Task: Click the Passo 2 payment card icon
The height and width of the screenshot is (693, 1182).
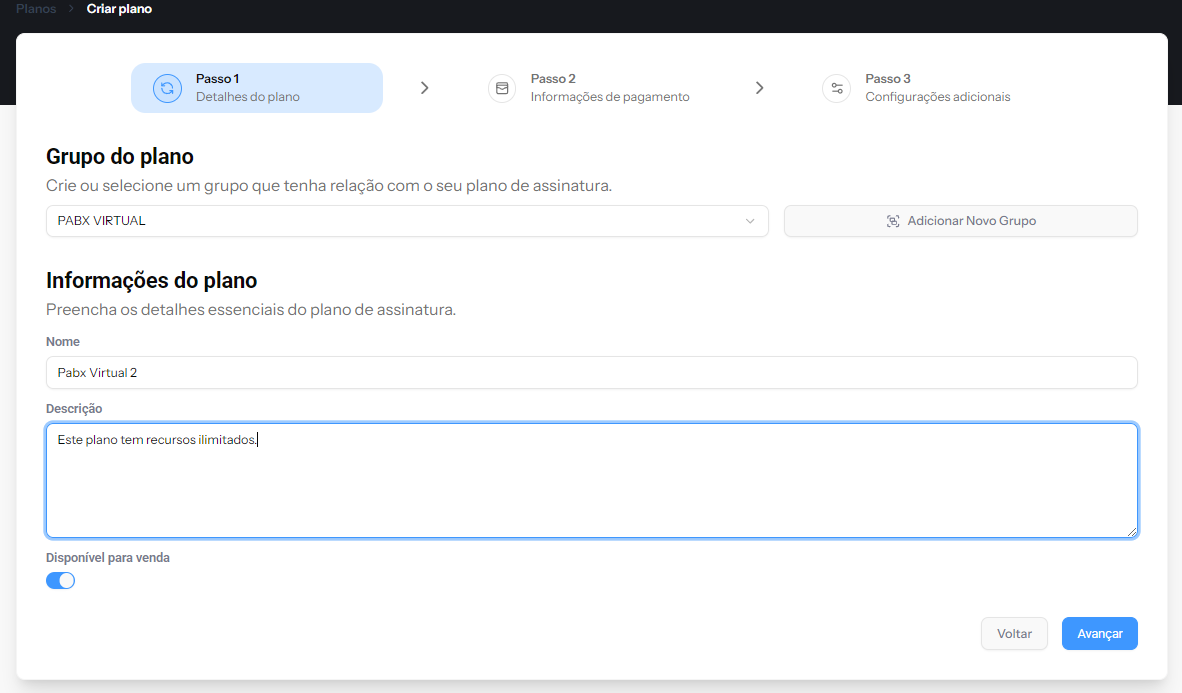Action: point(502,88)
